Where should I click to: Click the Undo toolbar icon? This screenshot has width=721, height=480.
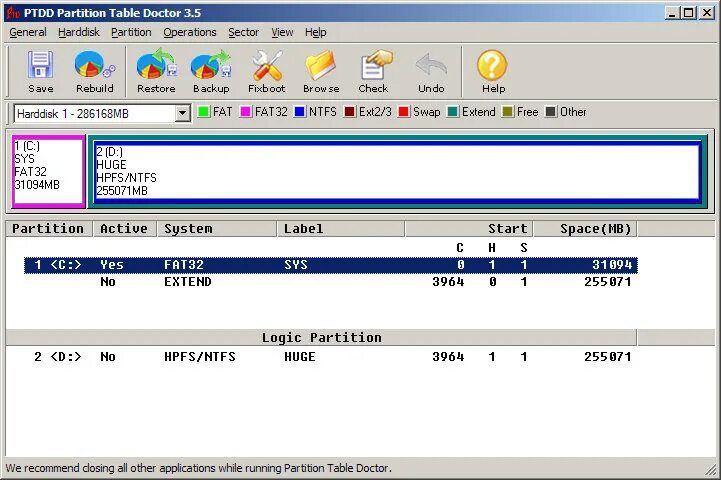tap(431, 72)
